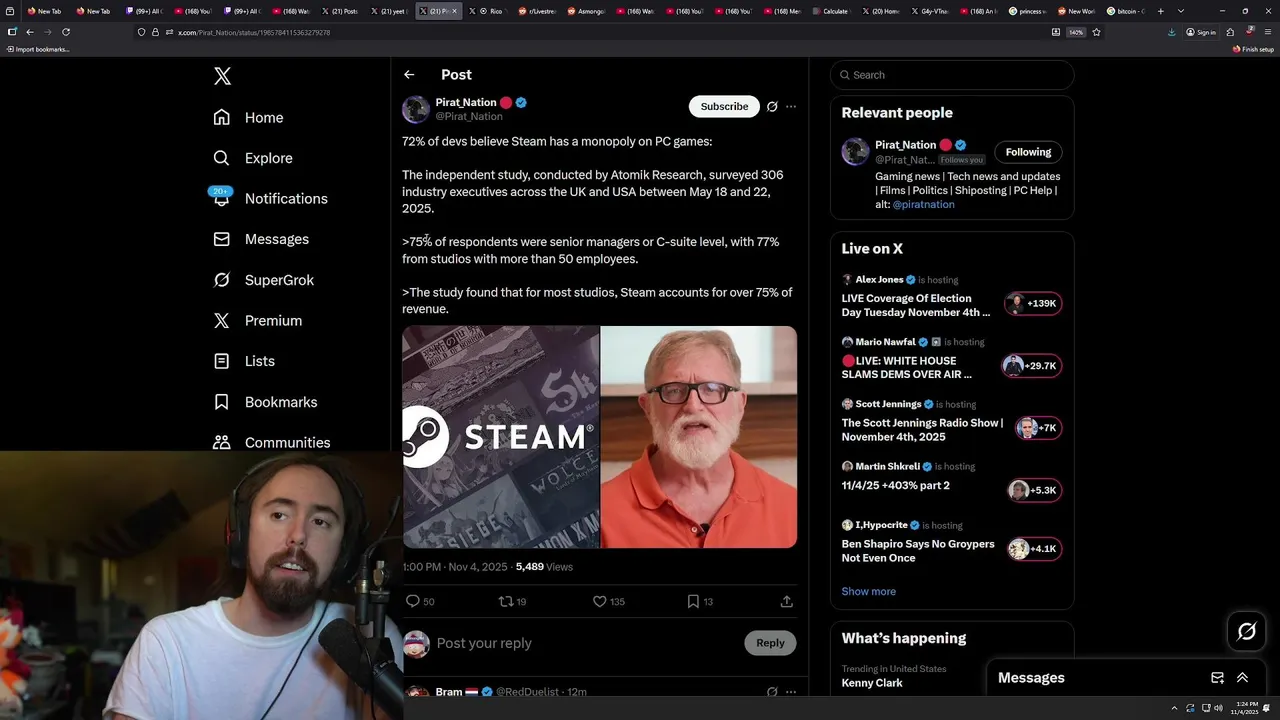
Task: Click Import bookmarks in the bookmarks bar
Action: 38,49
